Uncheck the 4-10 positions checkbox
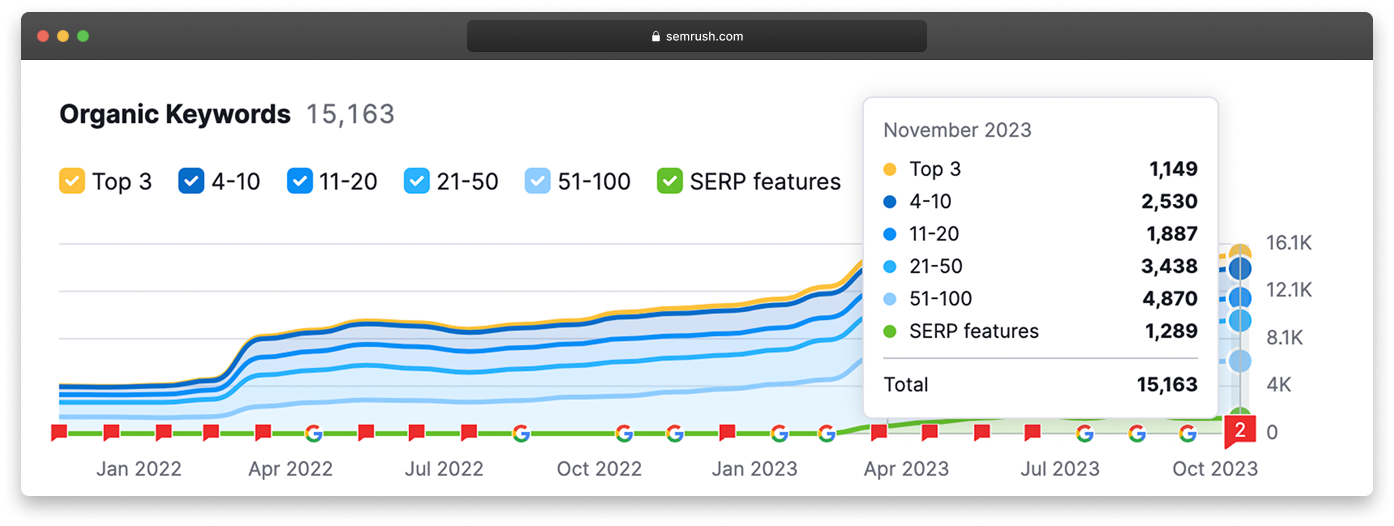The height and width of the screenshot is (526, 1394). 192,182
